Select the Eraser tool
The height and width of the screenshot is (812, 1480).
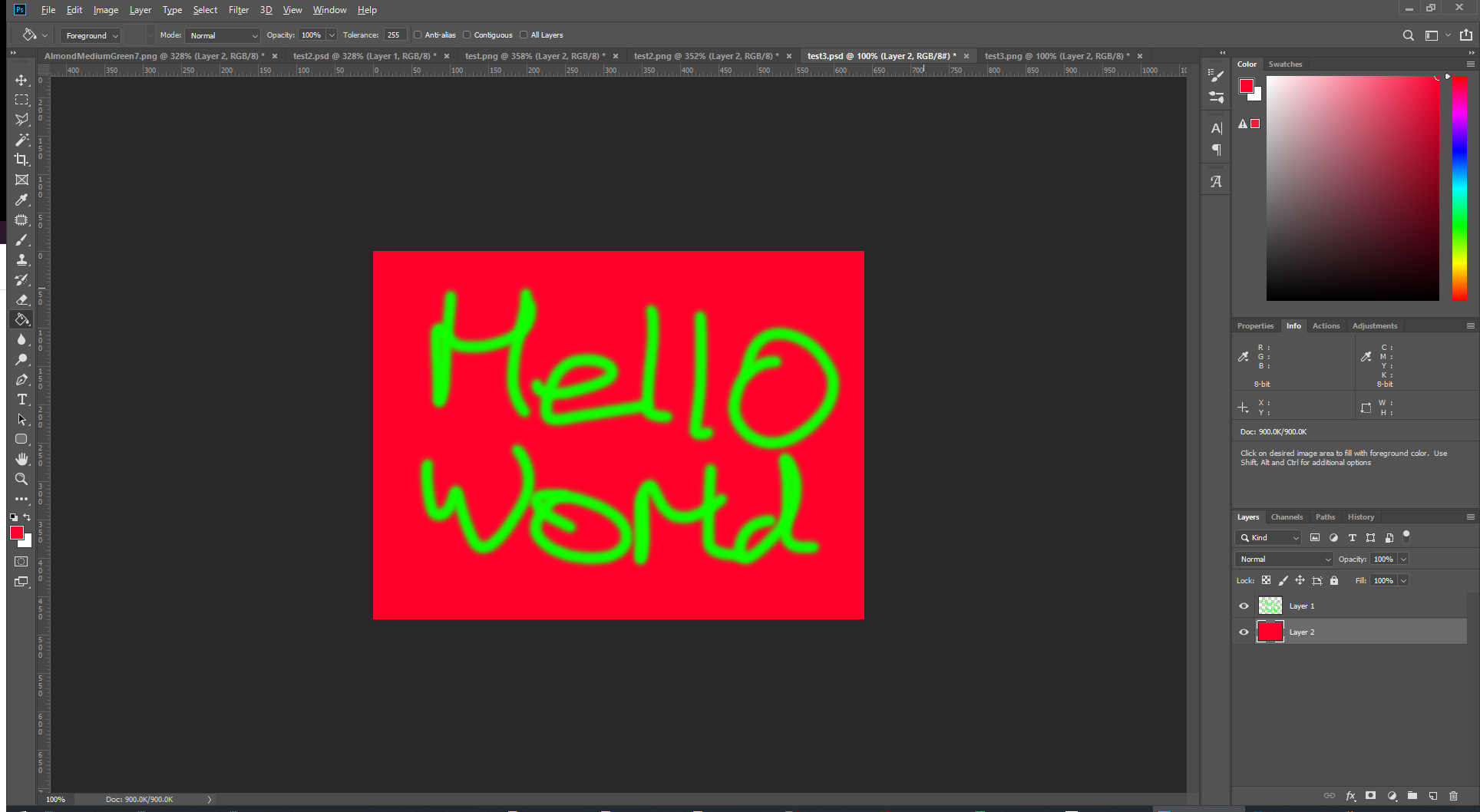(21, 299)
